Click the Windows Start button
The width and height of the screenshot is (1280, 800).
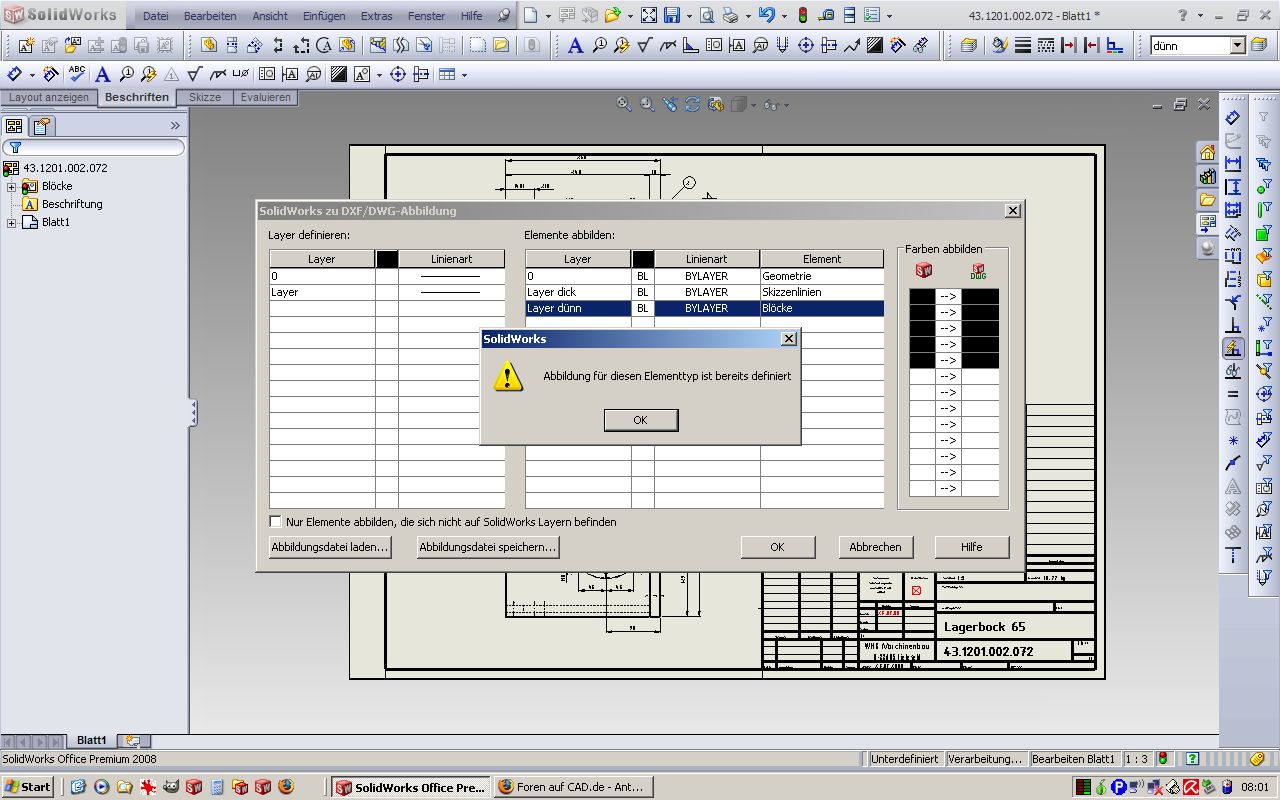point(28,787)
